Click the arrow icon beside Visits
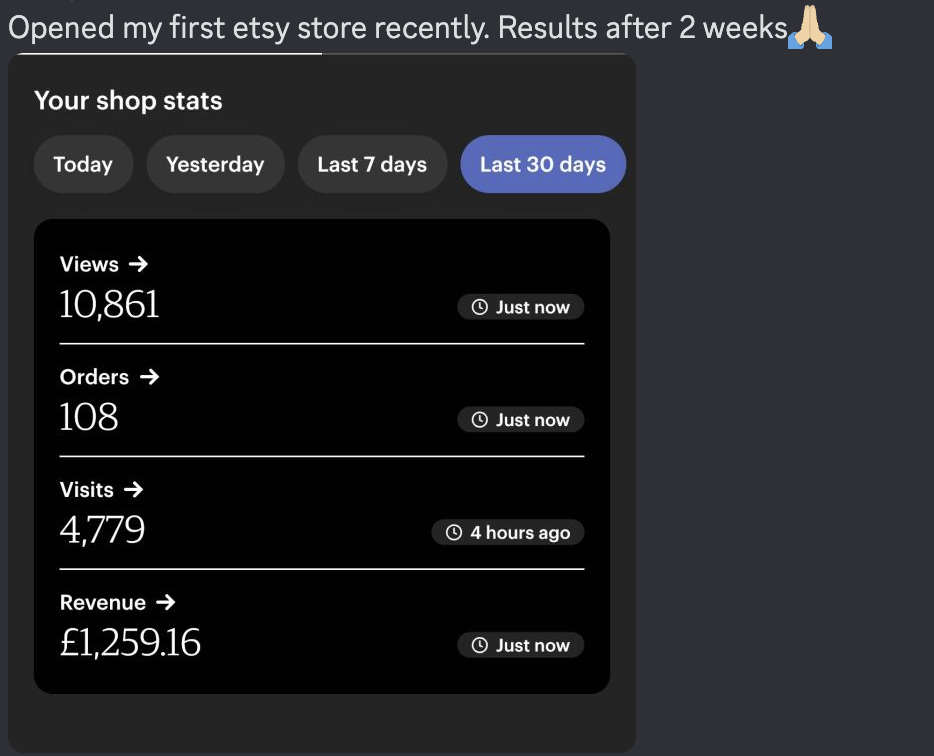934x756 pixels. (x=134, y=490)
